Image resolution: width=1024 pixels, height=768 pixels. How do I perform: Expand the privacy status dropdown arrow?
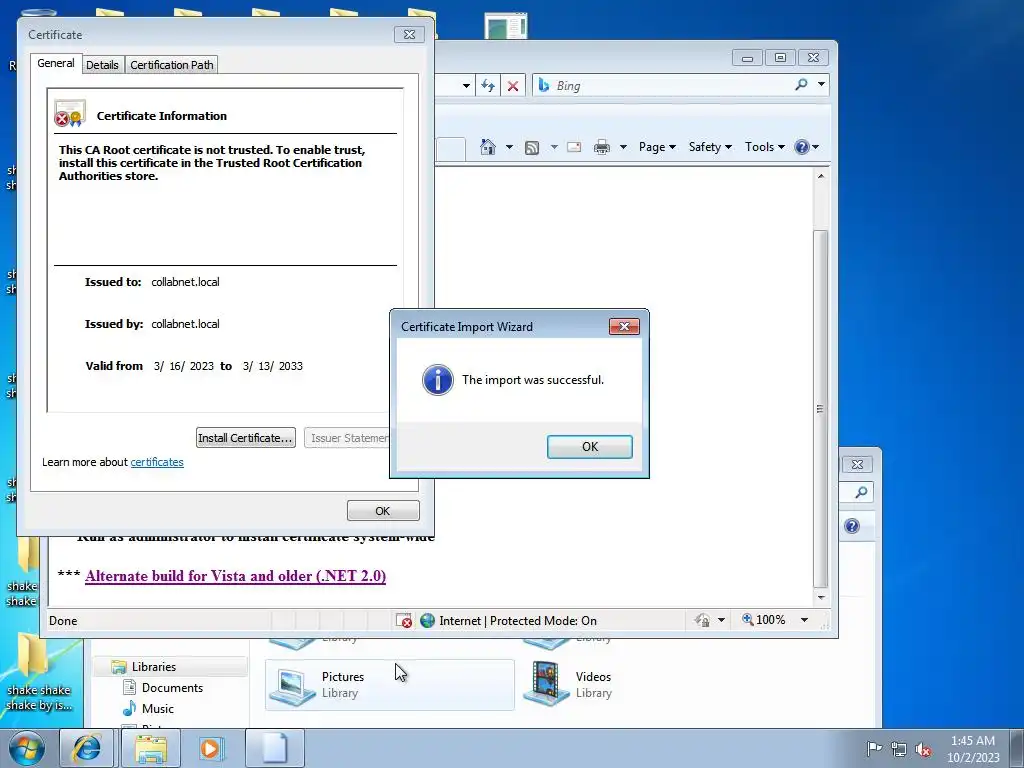[x=721, y=620]
